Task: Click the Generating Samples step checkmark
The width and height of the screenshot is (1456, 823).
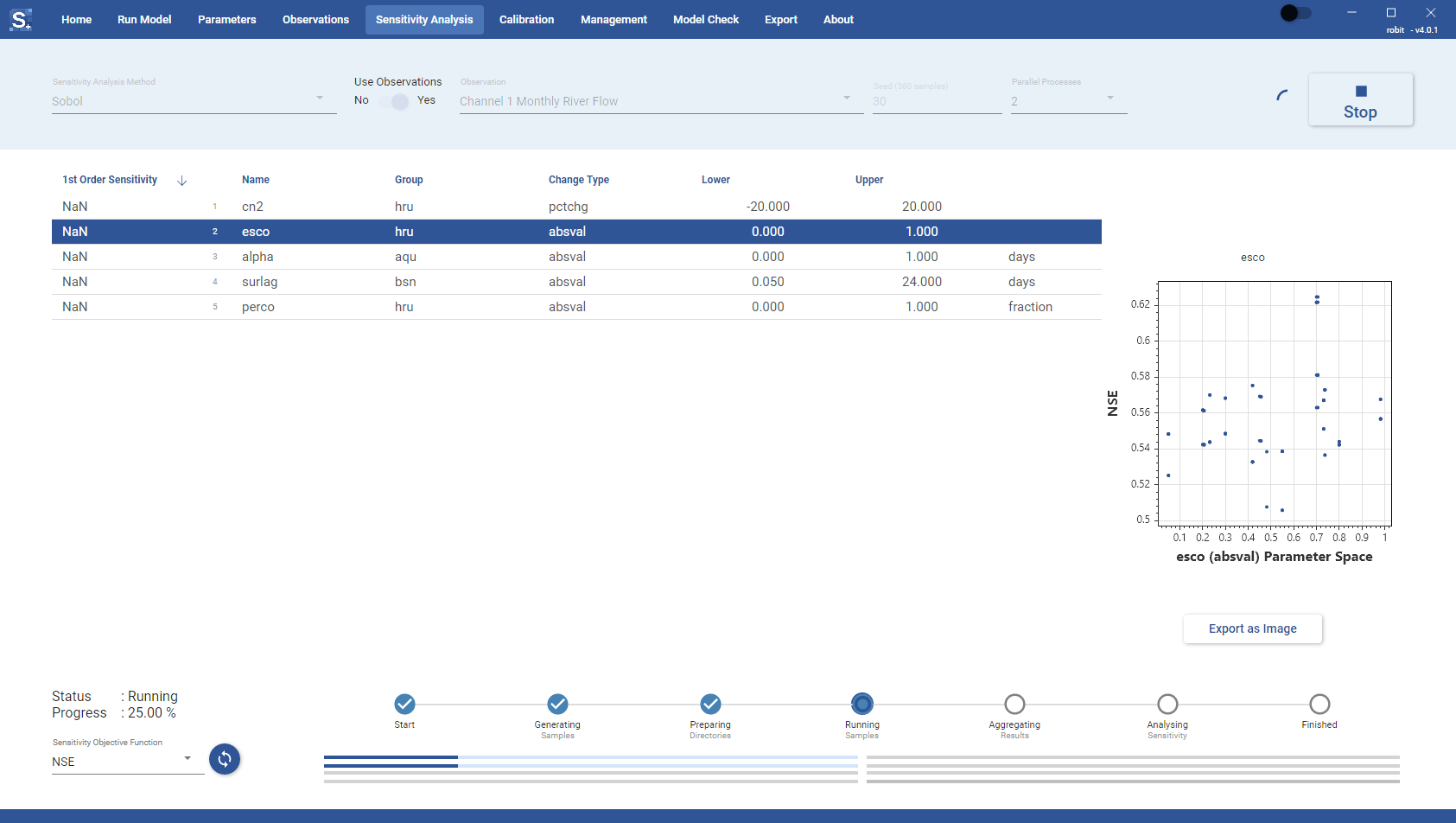Action: click(x=557, y=704)
